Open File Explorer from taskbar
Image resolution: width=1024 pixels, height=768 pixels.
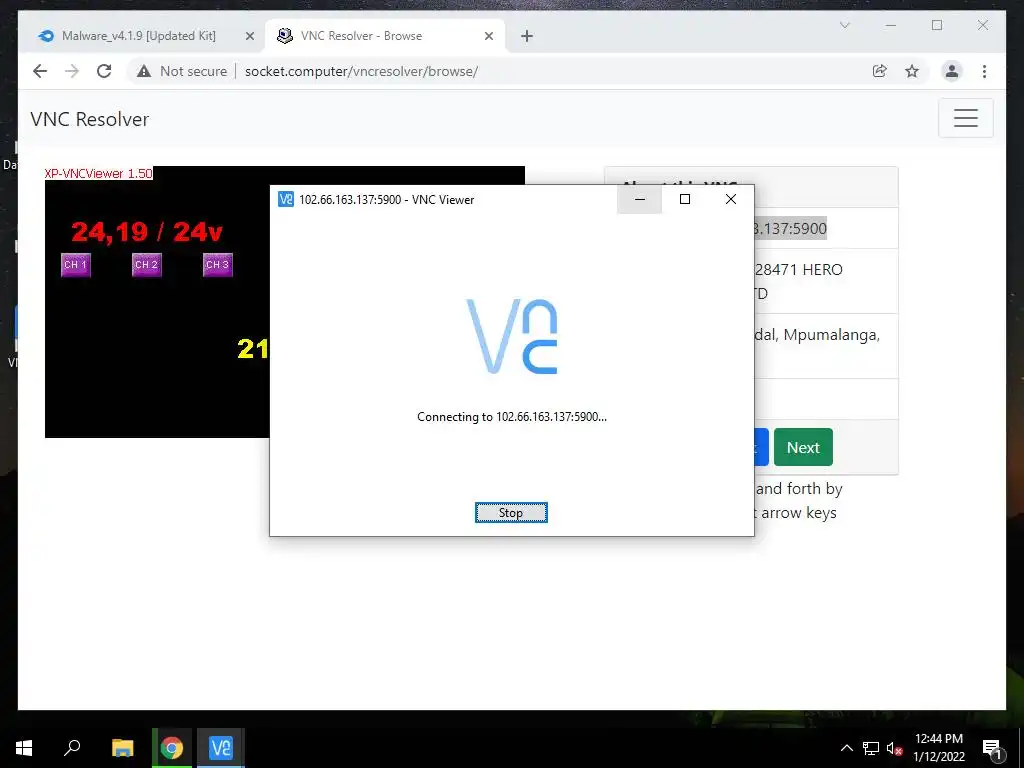[122, 748]
